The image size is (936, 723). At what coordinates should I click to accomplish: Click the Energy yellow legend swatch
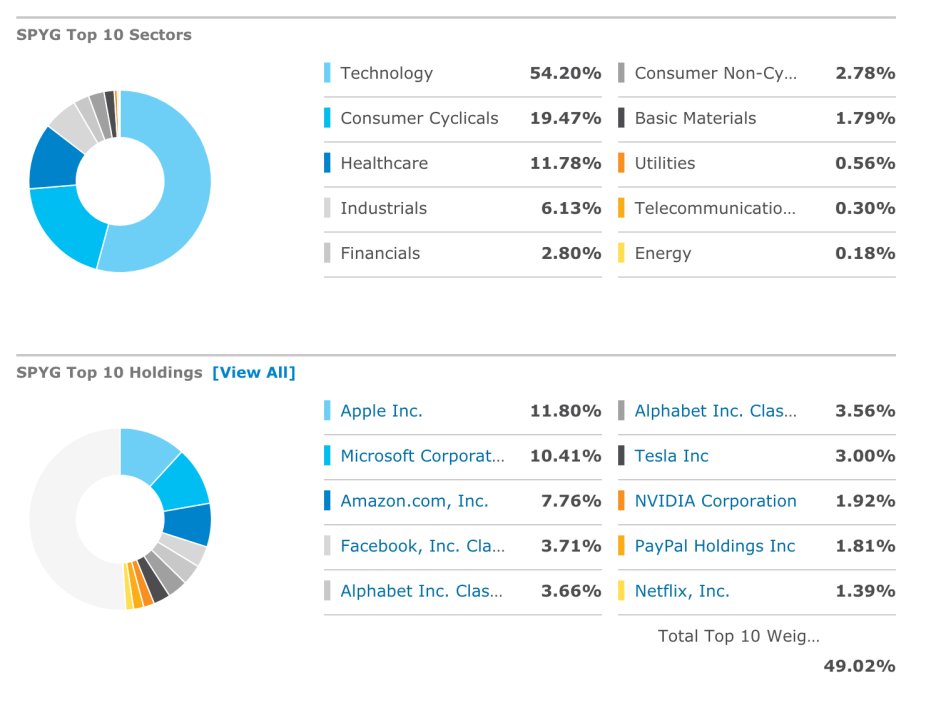621,253
